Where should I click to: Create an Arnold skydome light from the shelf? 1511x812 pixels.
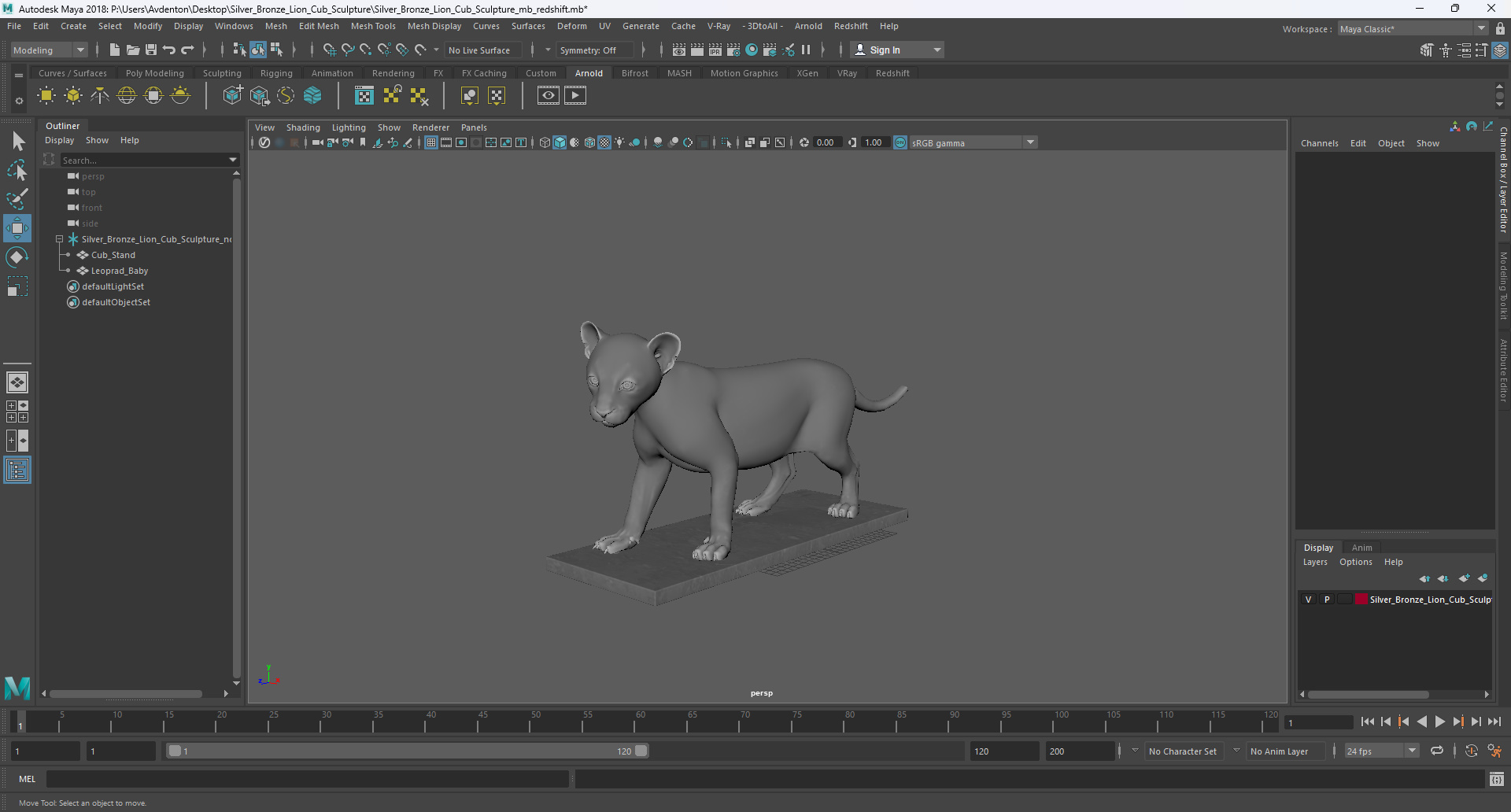(127, 96)
